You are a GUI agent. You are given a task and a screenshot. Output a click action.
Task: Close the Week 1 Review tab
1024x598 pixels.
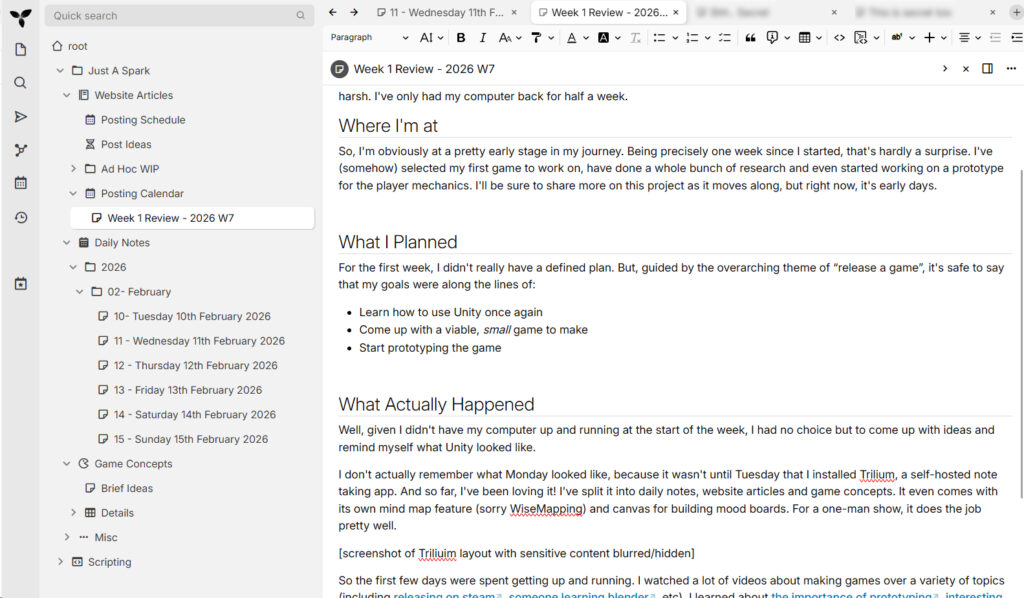[676, 12]
